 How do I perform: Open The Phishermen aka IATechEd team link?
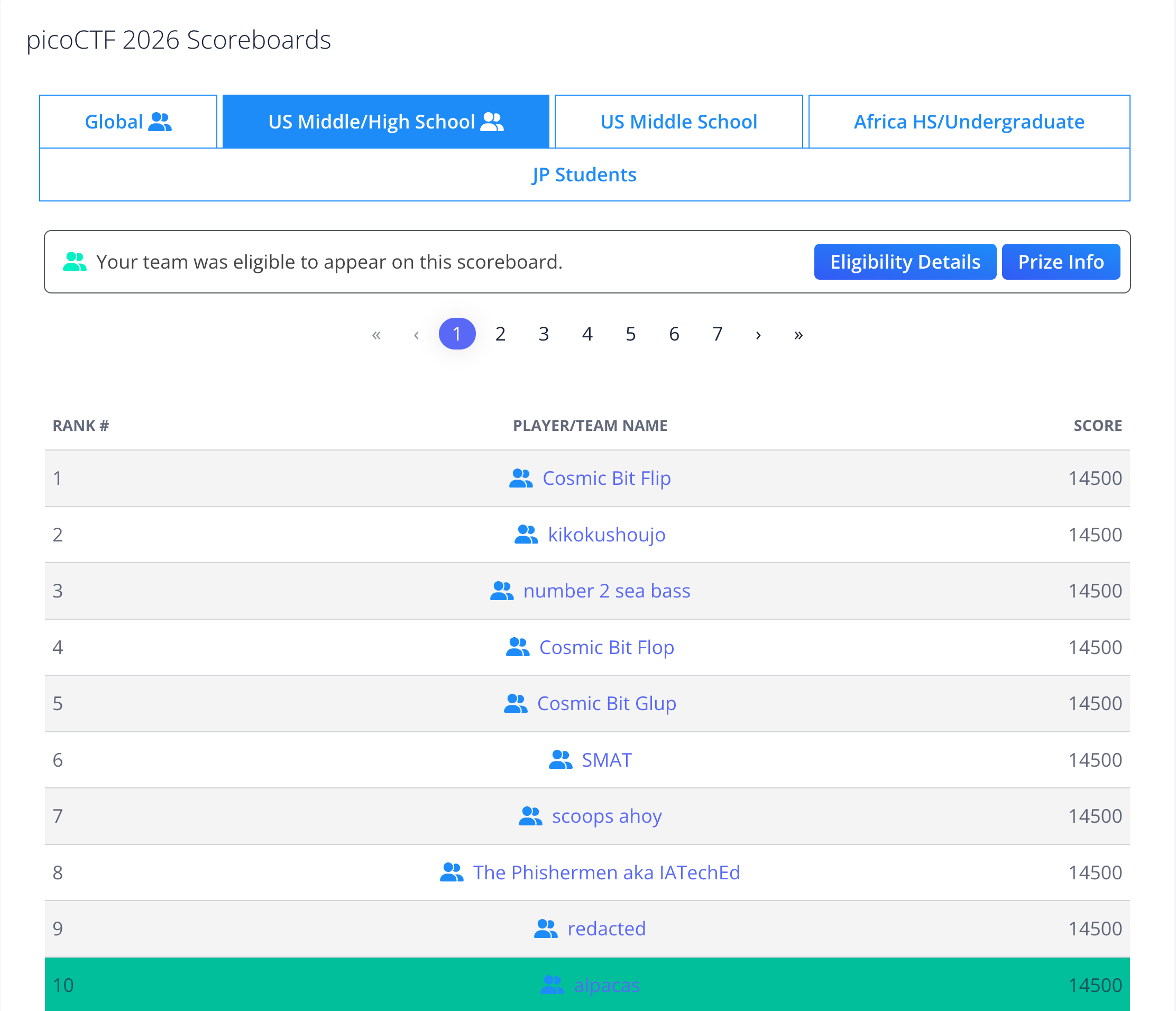tap(606, 872)
